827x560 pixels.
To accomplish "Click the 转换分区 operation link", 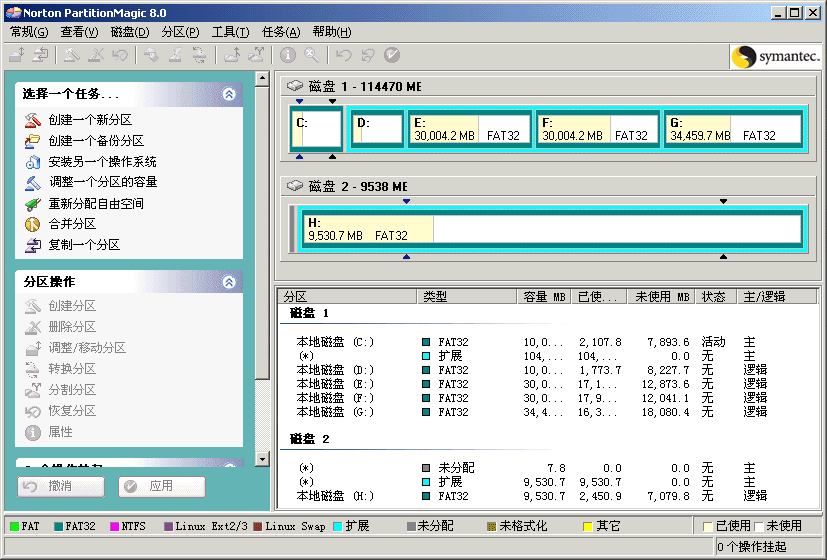I will 72,369.
